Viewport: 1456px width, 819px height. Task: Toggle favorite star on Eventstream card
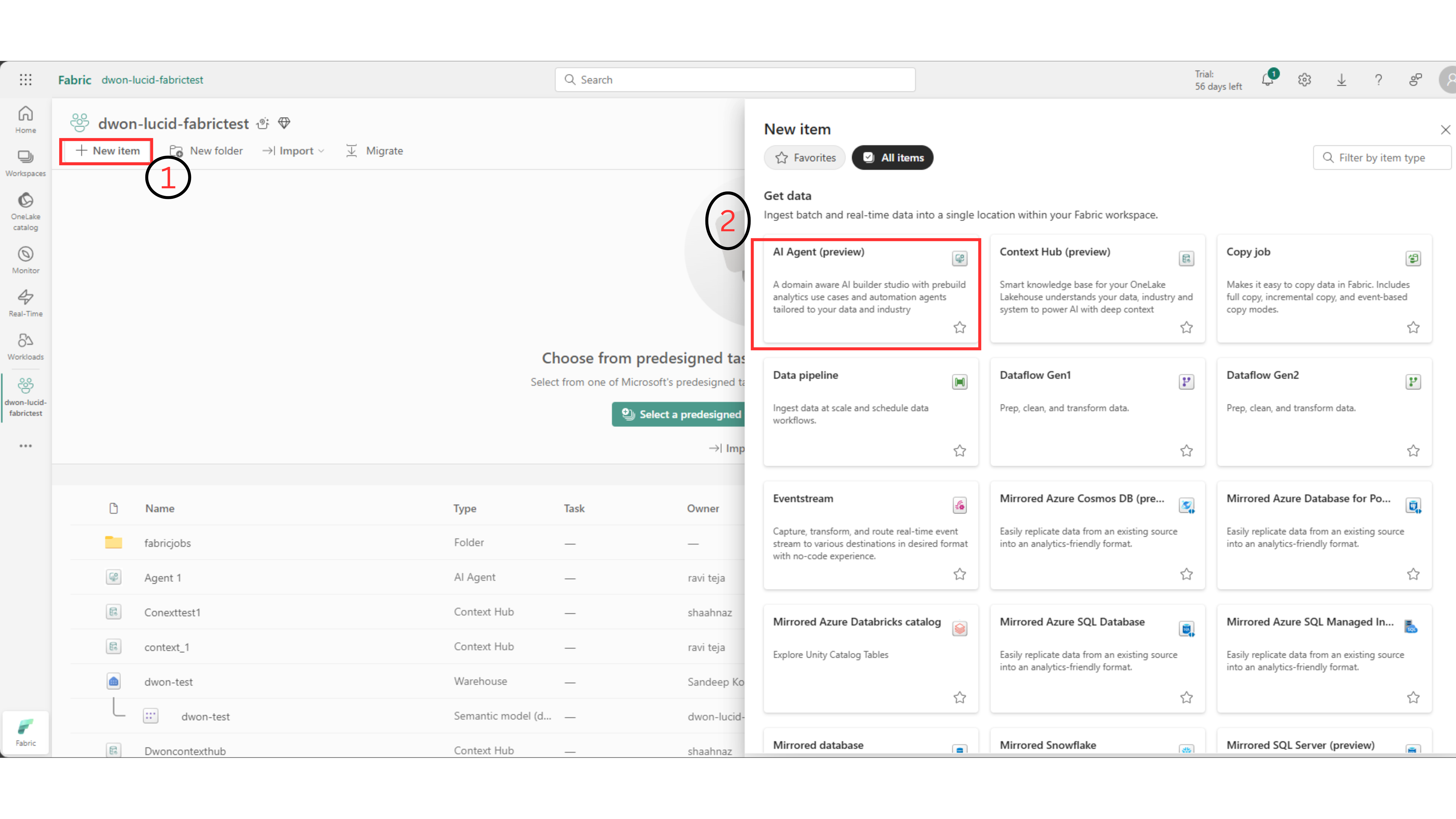[x=960, y=574]
